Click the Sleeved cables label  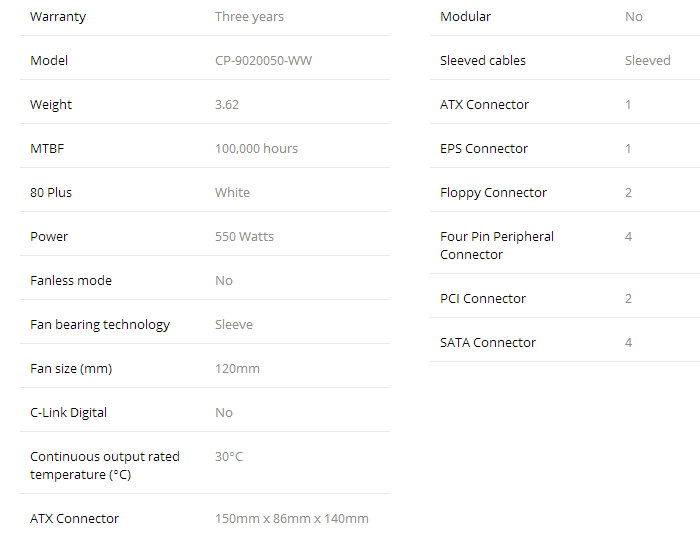(483, 61)
